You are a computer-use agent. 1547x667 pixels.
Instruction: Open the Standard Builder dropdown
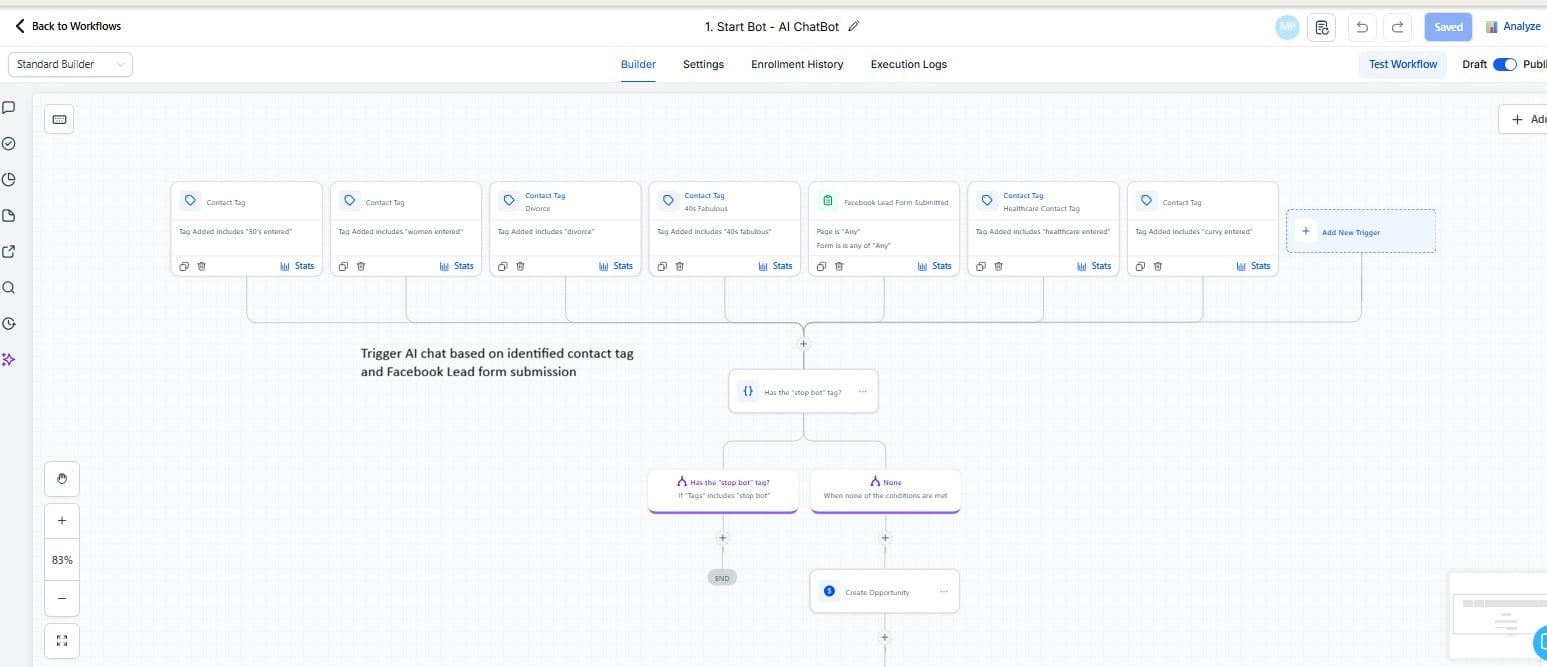point(68,63)
